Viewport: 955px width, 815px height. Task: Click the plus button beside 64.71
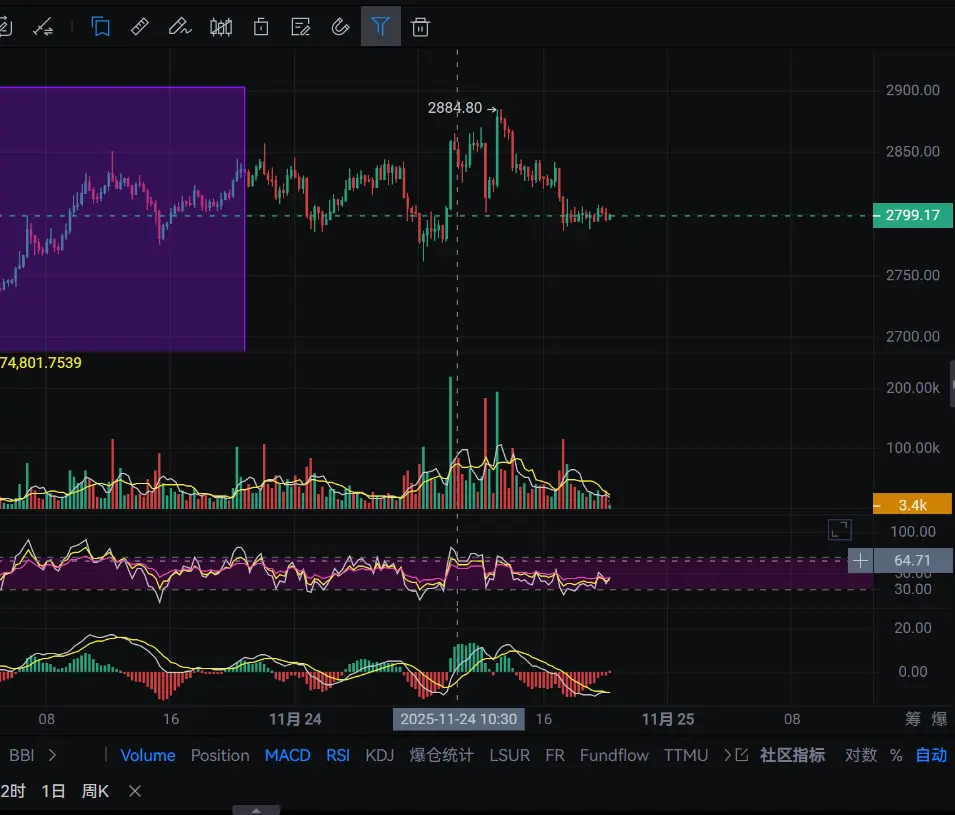[861, 560]
